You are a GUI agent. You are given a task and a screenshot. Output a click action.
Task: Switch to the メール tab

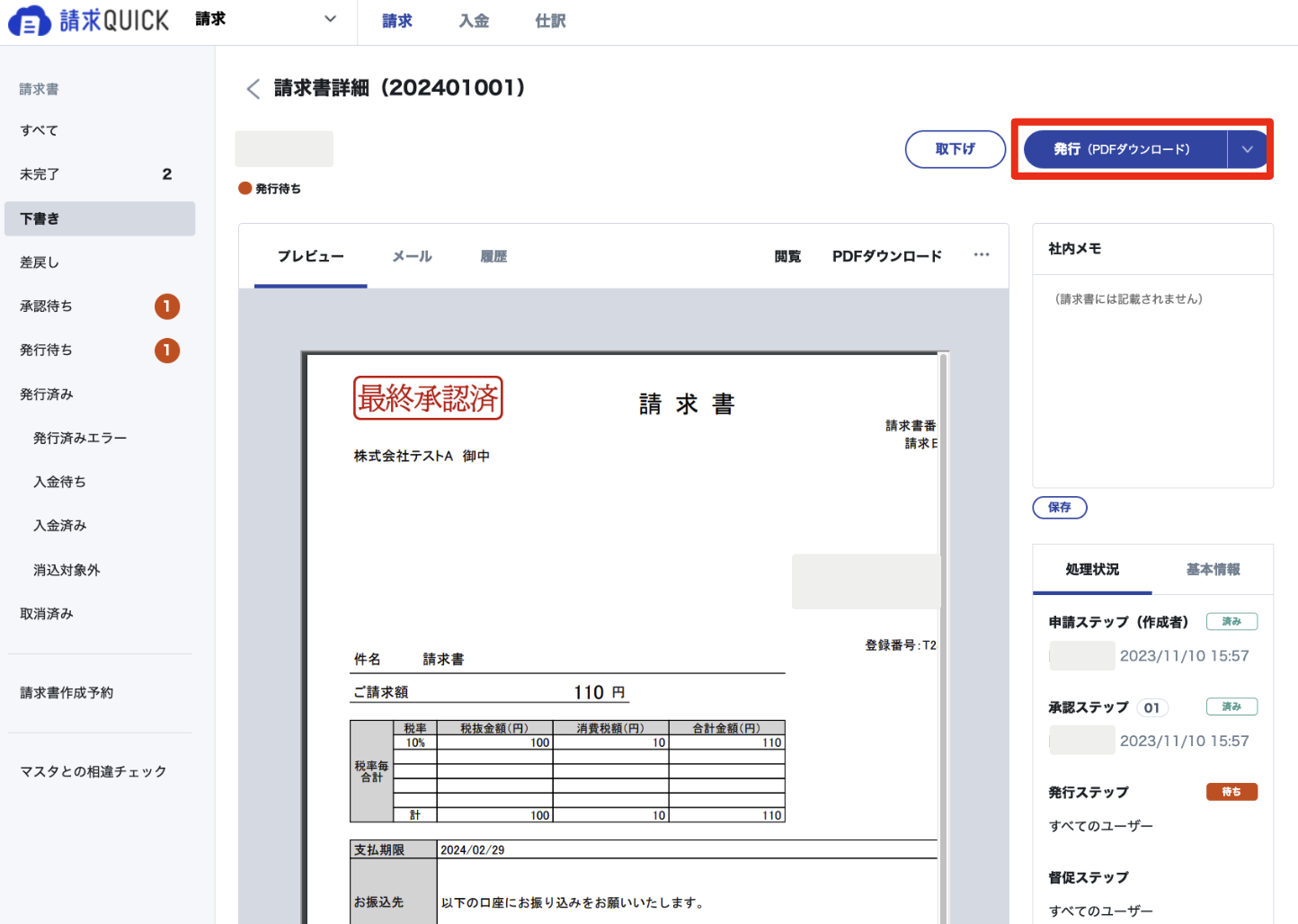[x=413, y=256]
